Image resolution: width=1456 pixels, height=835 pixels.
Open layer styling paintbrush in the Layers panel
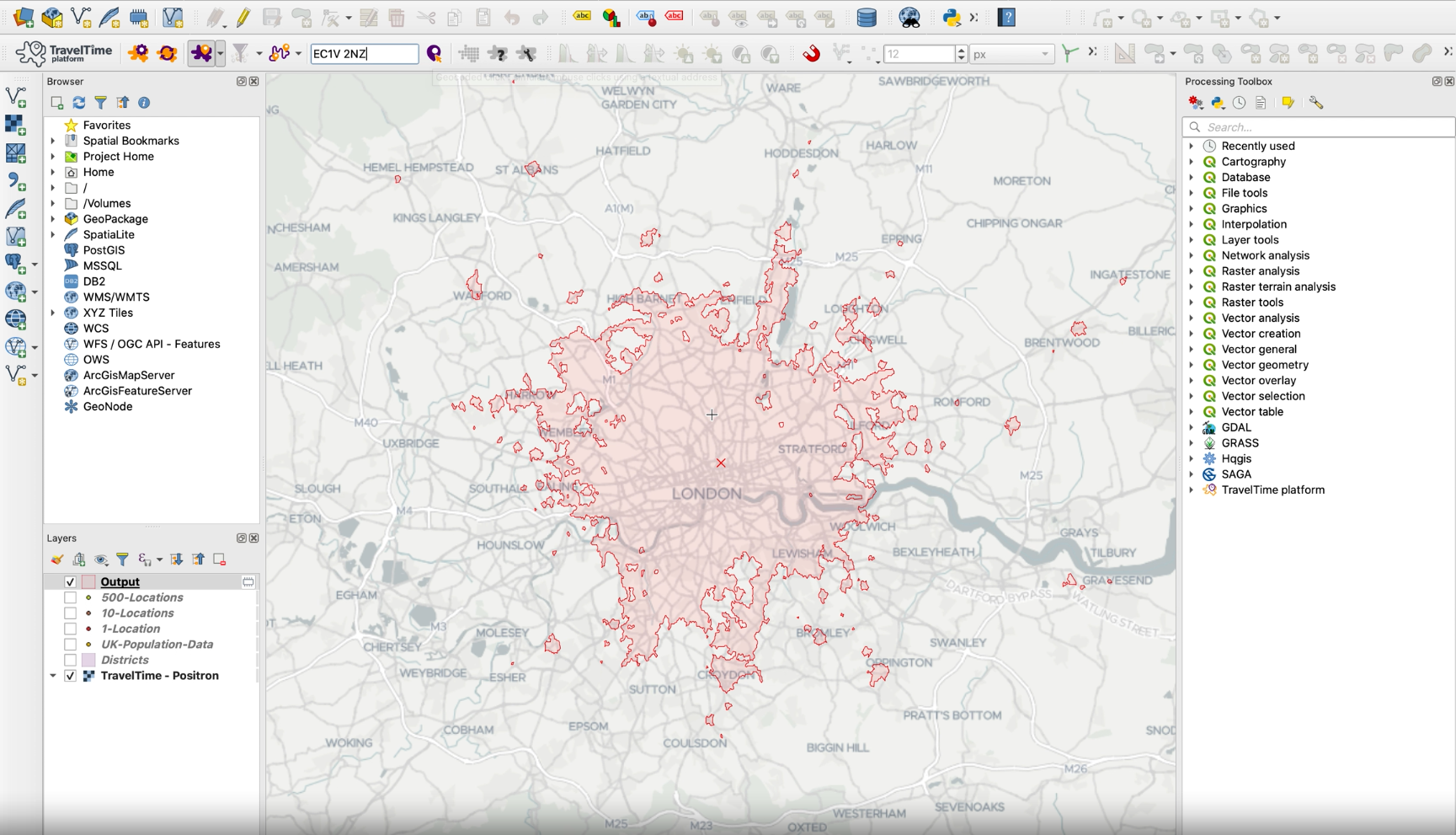(x=57, y=559)
